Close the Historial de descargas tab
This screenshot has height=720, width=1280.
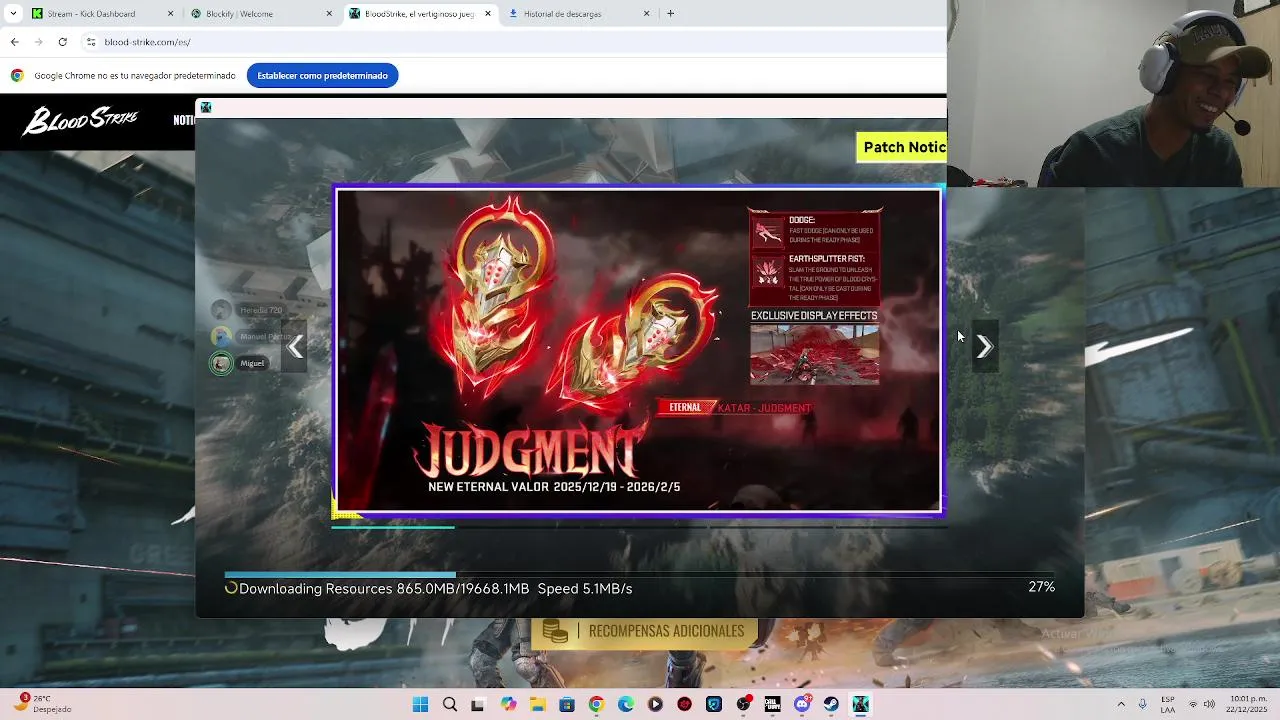click(x=646, y=14)
